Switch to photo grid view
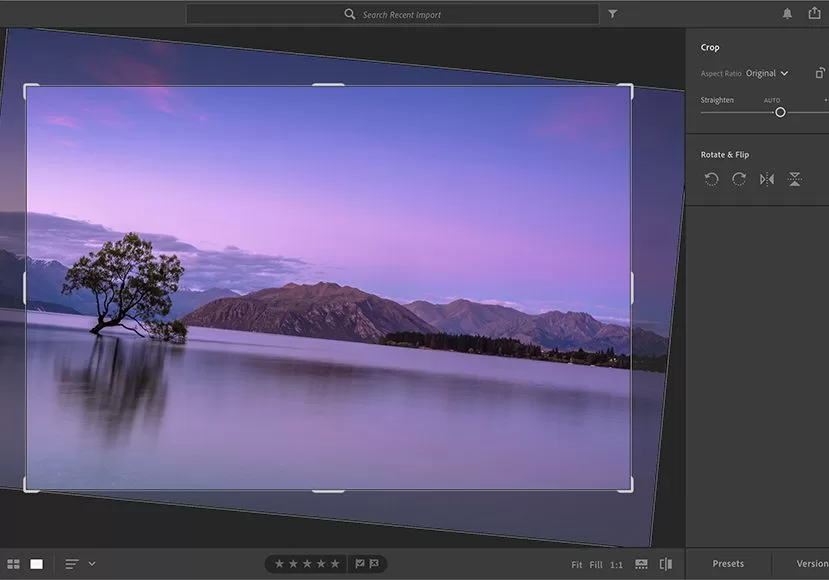The width and height of the screenshot is (829, 580). coord(13,564)
